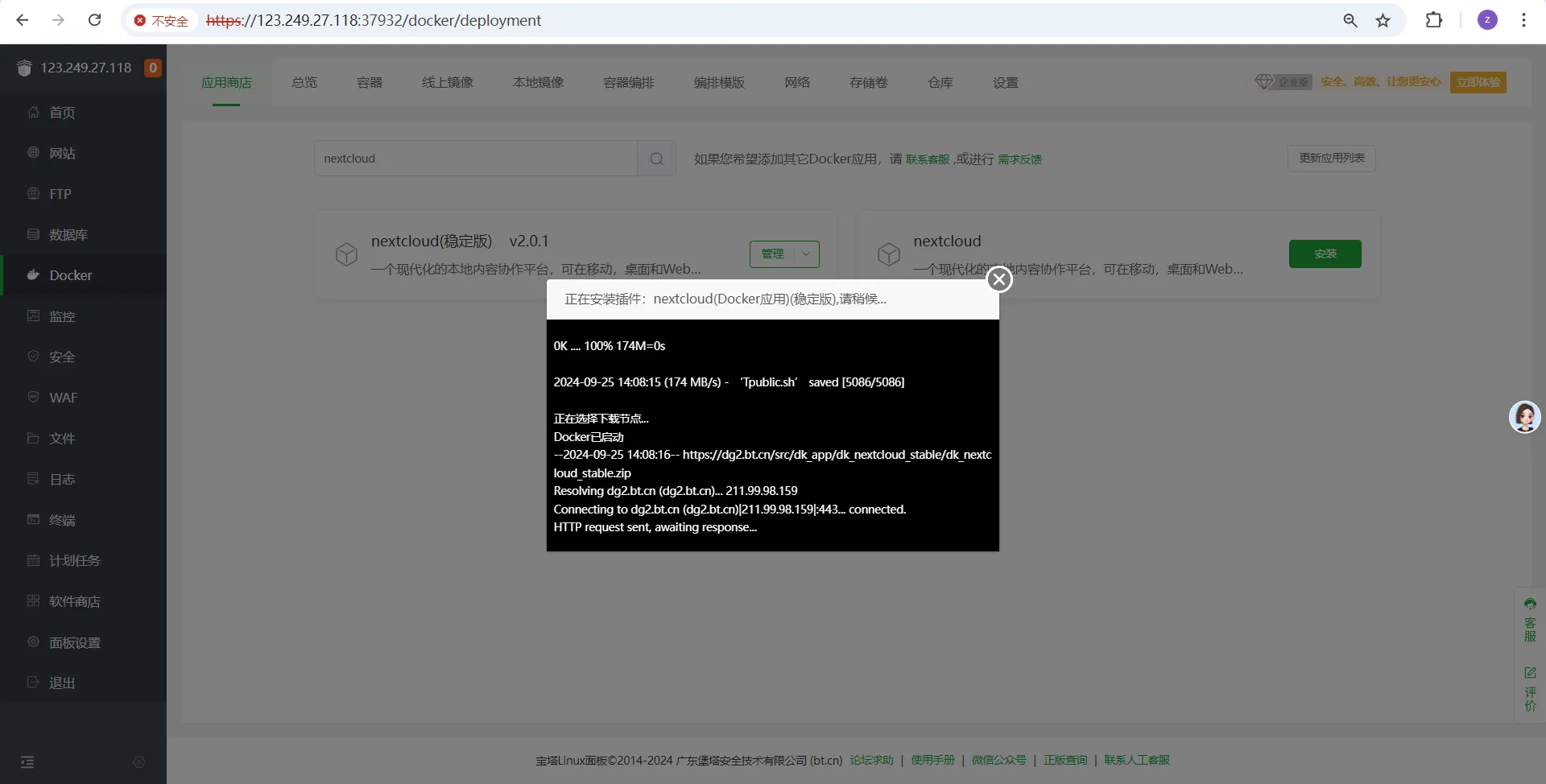Go back using browser back arrow

point(23,20)
